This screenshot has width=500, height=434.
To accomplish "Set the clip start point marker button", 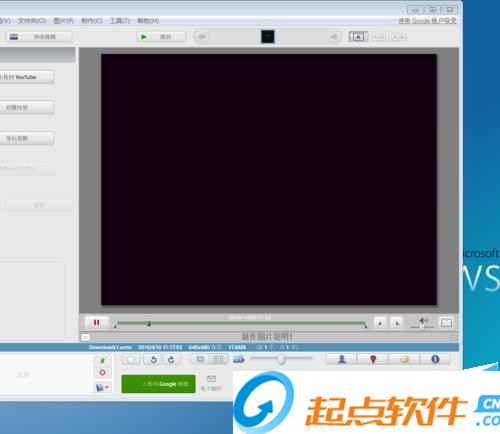I will click(x=379, y=323).
